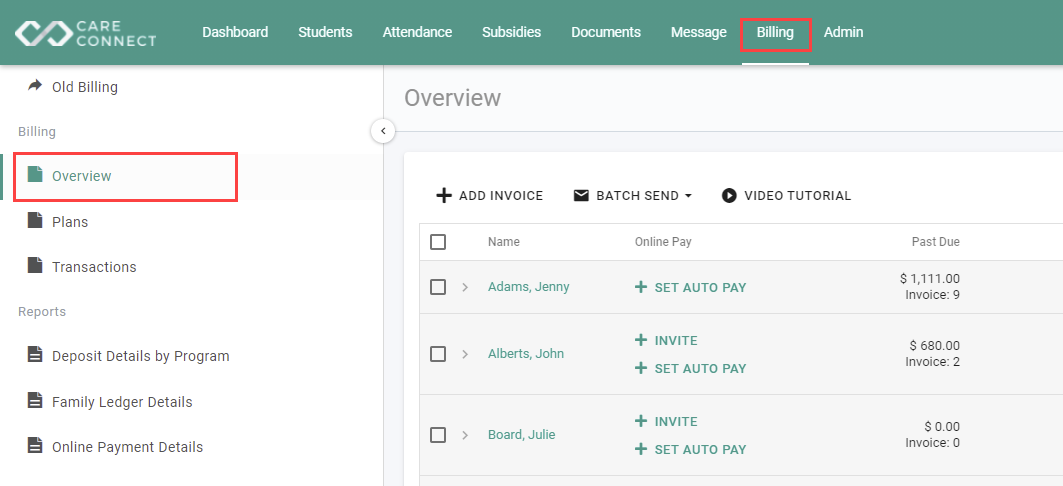Click the Add Invoice button
The image size is (1063, 486).
(x=489, y=196)
